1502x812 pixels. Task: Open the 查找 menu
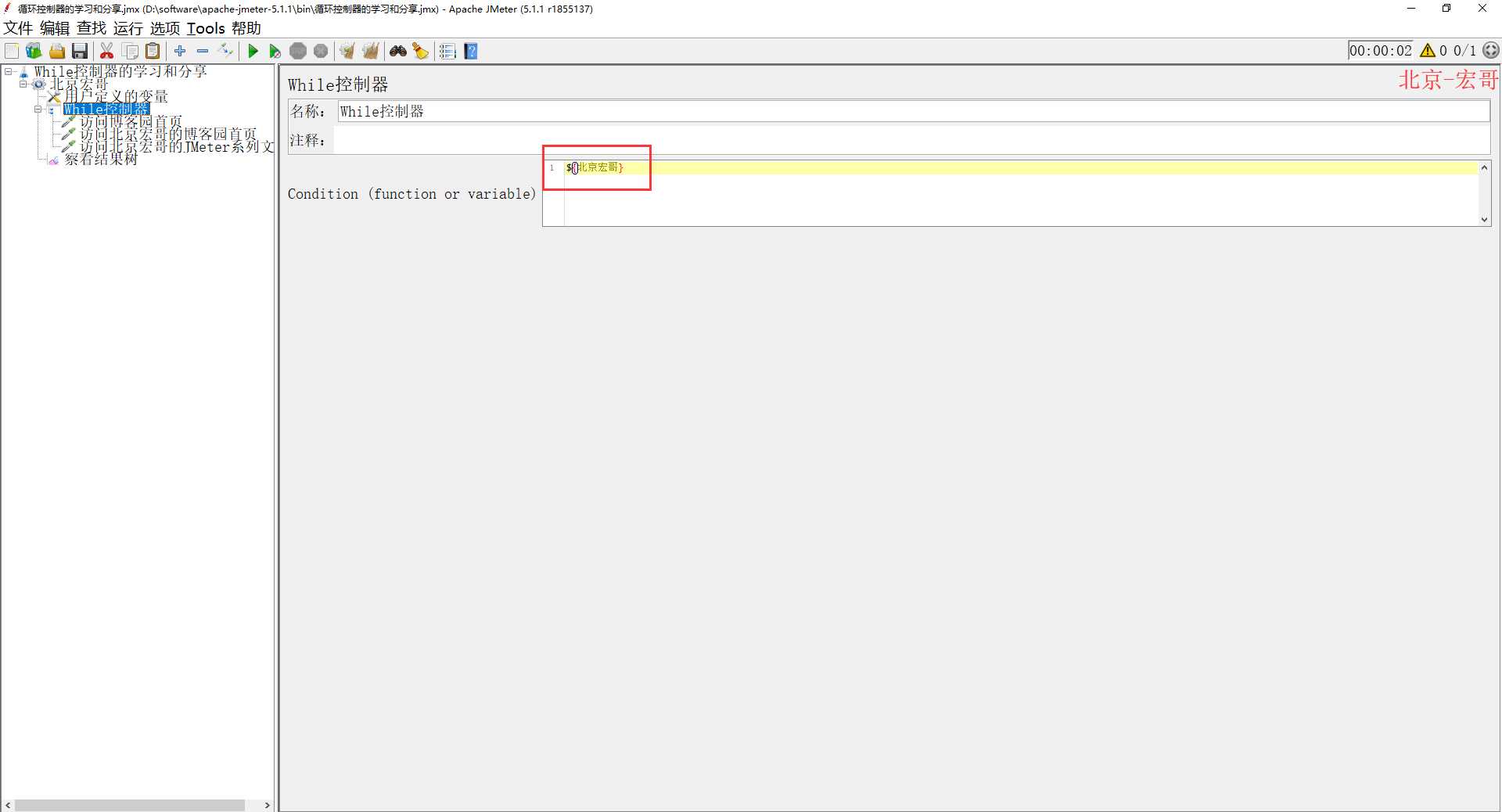92,28
